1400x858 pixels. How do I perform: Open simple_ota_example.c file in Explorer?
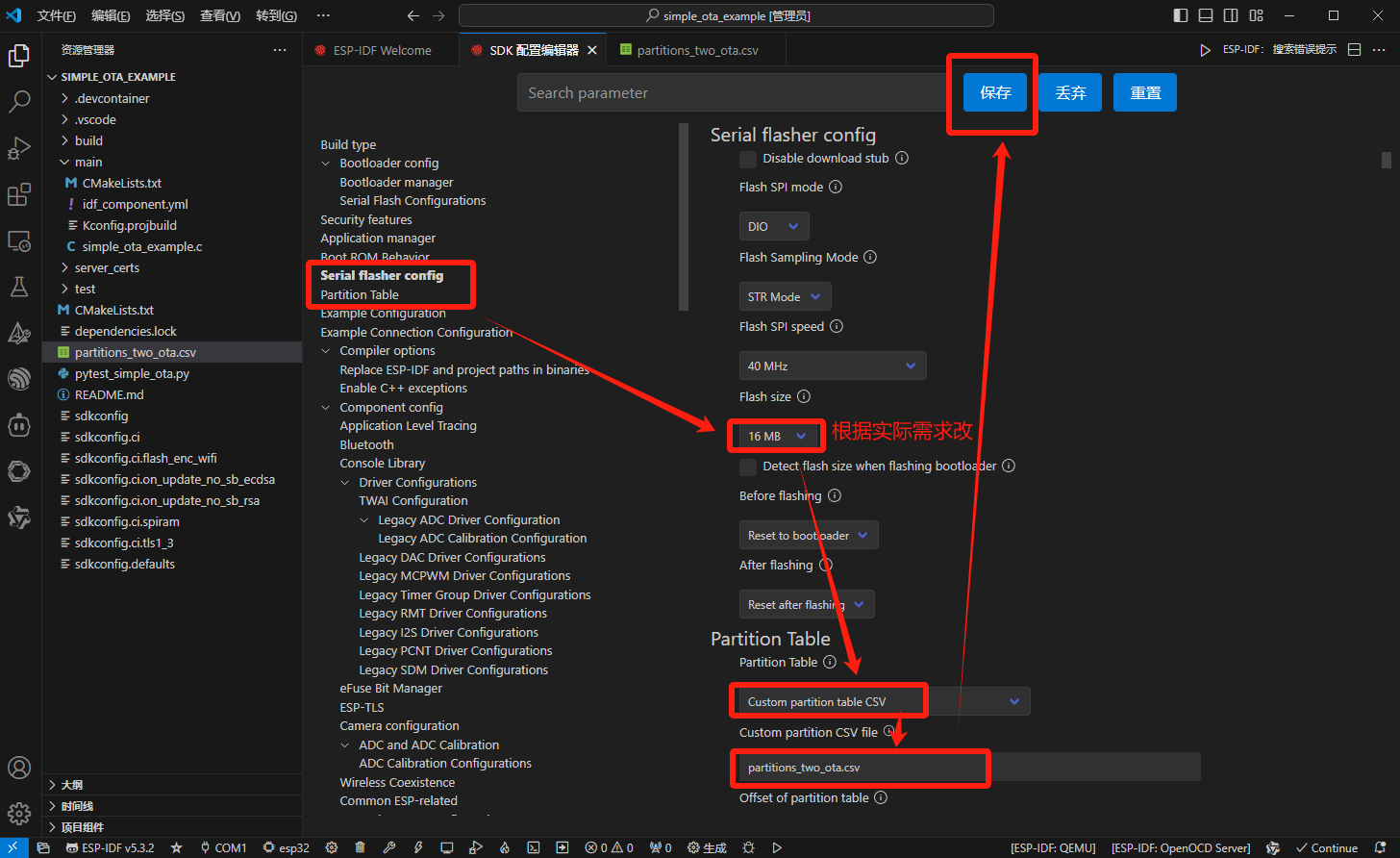[142, 246]
